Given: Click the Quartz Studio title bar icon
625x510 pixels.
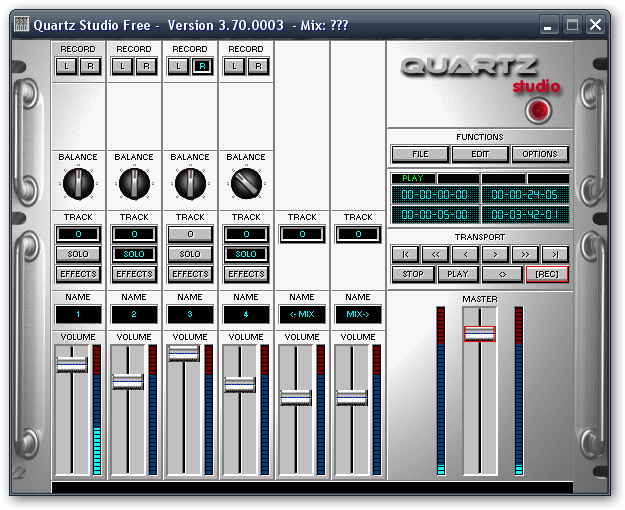Looking at the screenshot, I should tap(22, 24).
